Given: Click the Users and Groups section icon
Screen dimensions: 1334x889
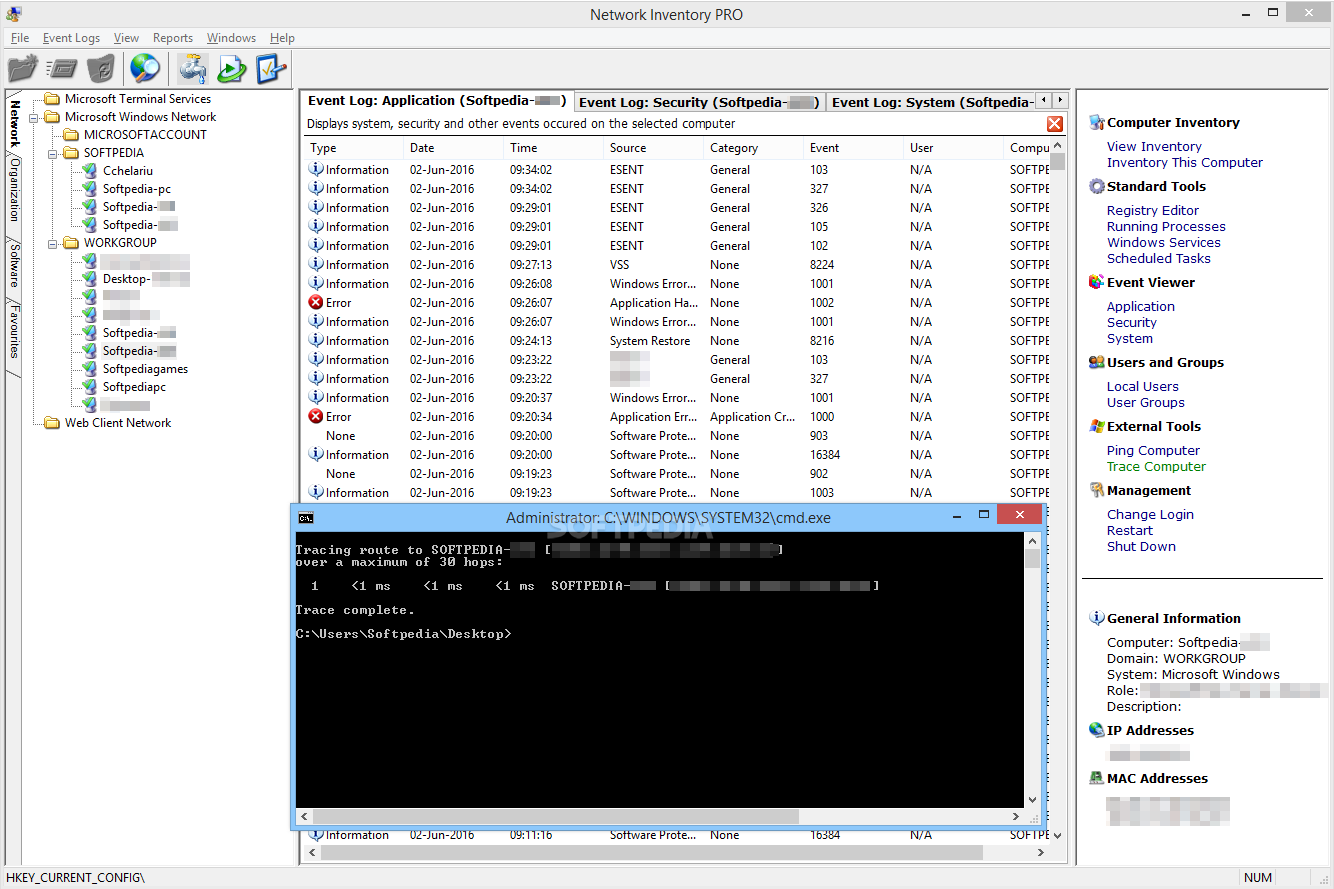Looking at the screenshot, I should [x=1097, y=362].
